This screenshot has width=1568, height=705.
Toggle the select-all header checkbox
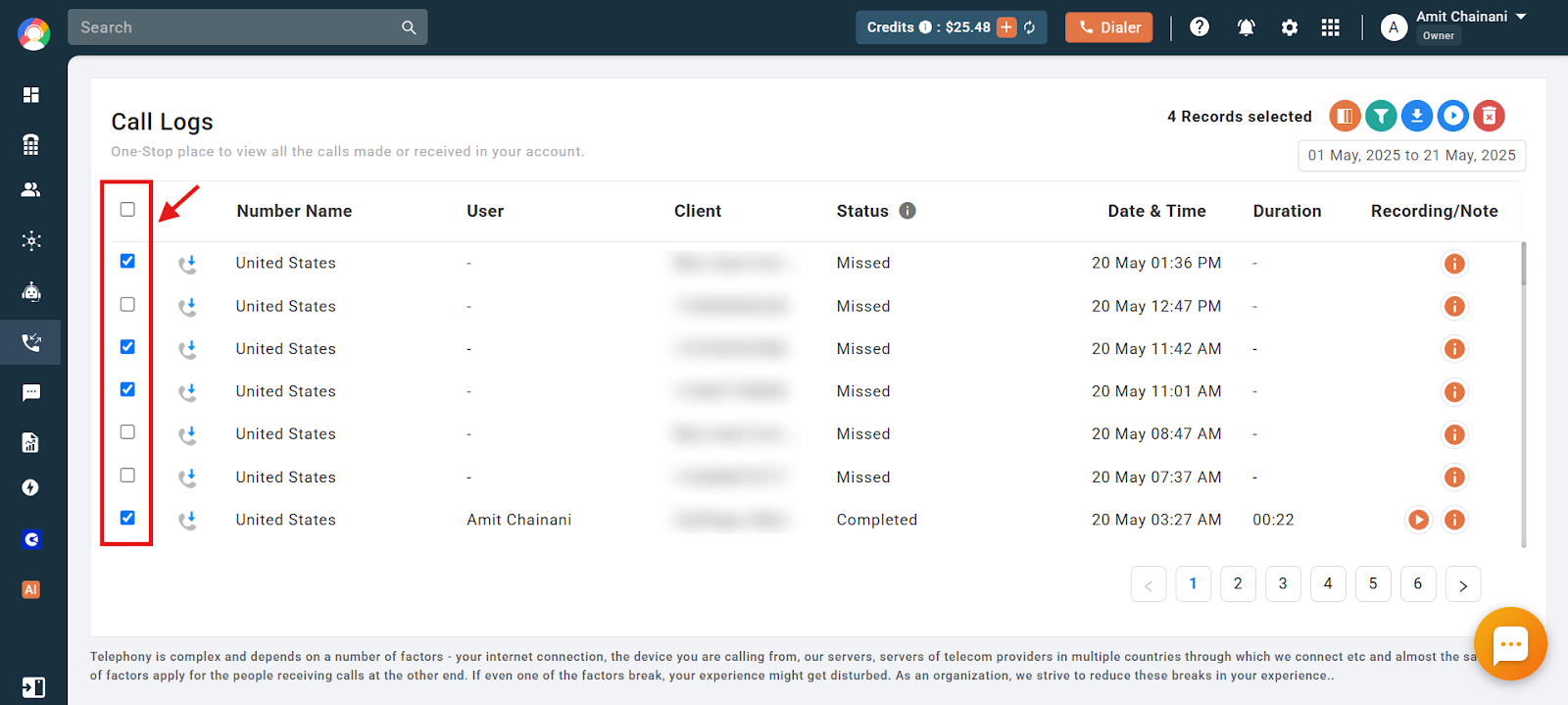pos(127,209)
